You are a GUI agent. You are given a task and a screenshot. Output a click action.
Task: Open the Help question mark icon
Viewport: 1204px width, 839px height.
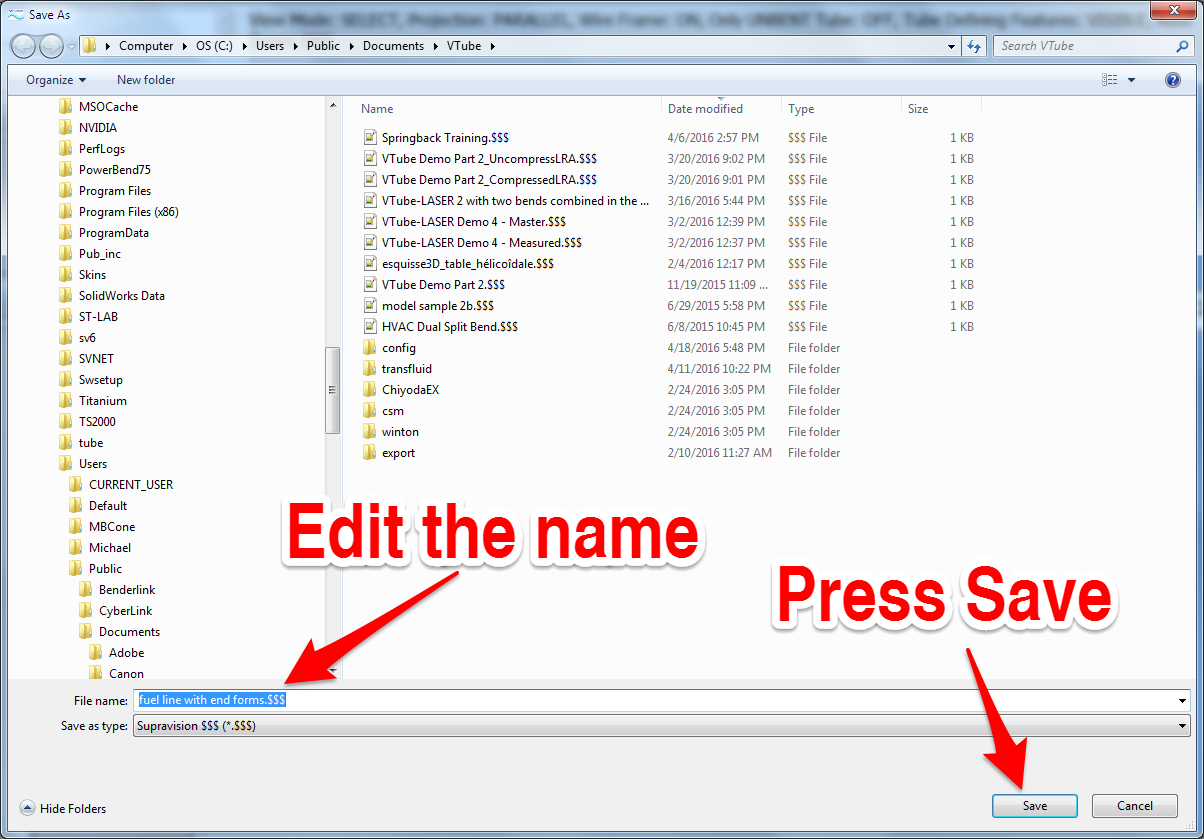pos(1173,80)
